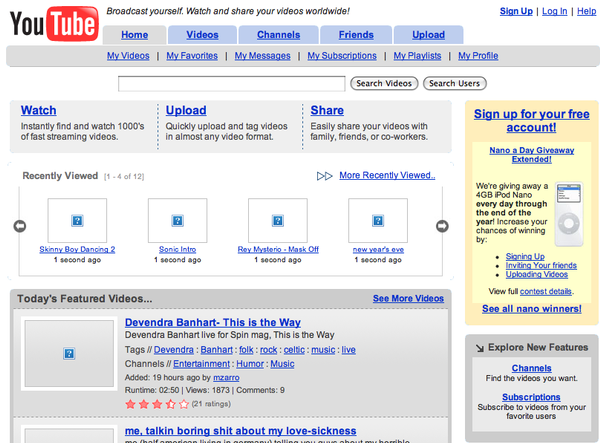Open uploader mzarro's profile link
The width and height of the screenshot is (600, 443).
click(x=226, y=378)
